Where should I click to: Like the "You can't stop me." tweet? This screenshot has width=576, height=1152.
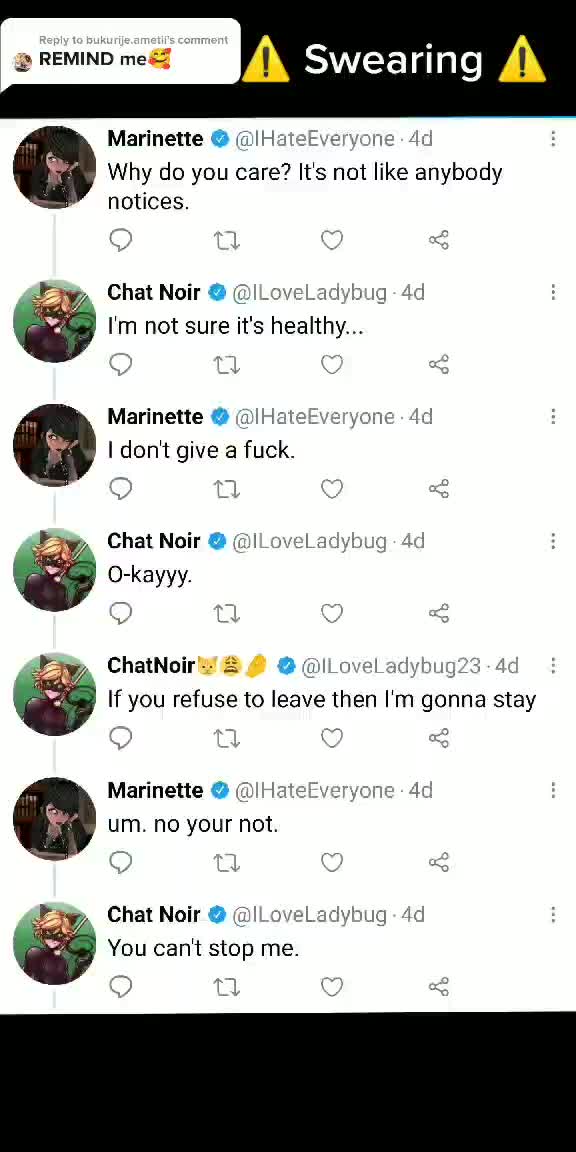pyautogui.click(x=332, y=987)
